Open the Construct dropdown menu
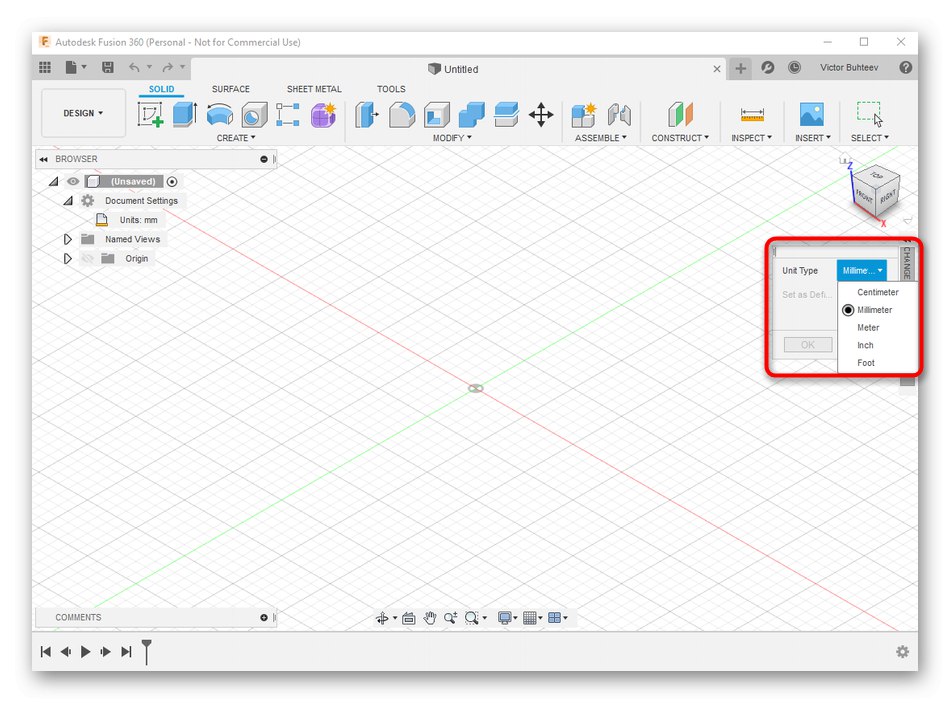Viewport: 950px width, 703px height. [x=680, y=138]
